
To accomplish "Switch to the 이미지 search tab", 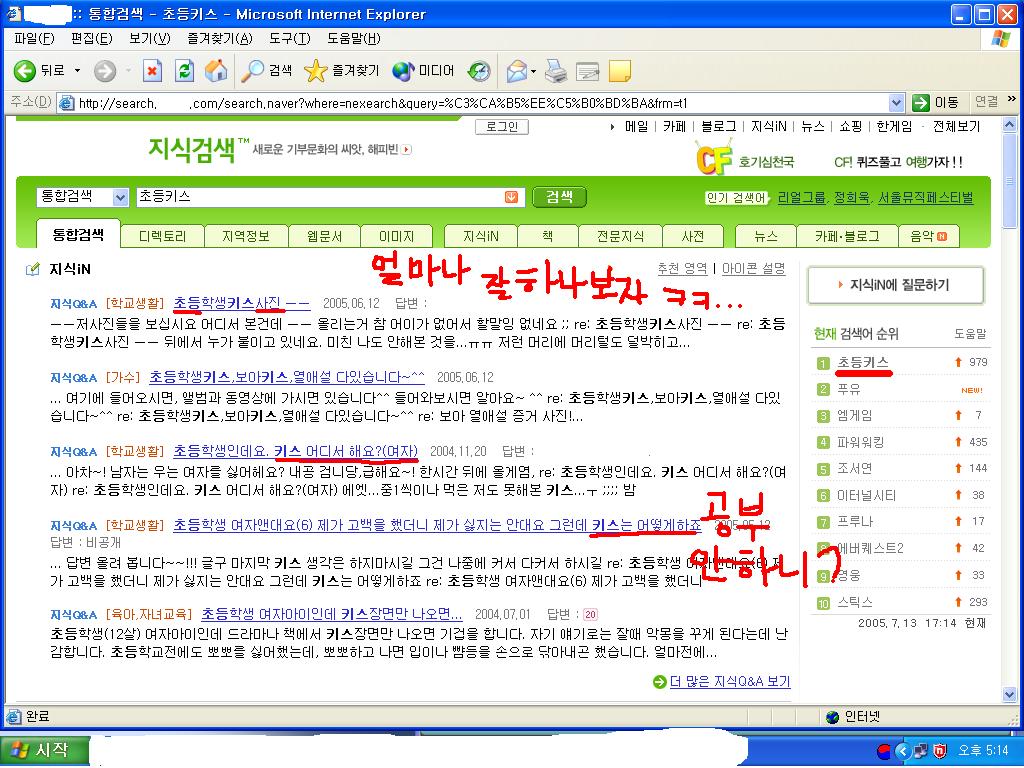I will [x=396, y=236].
